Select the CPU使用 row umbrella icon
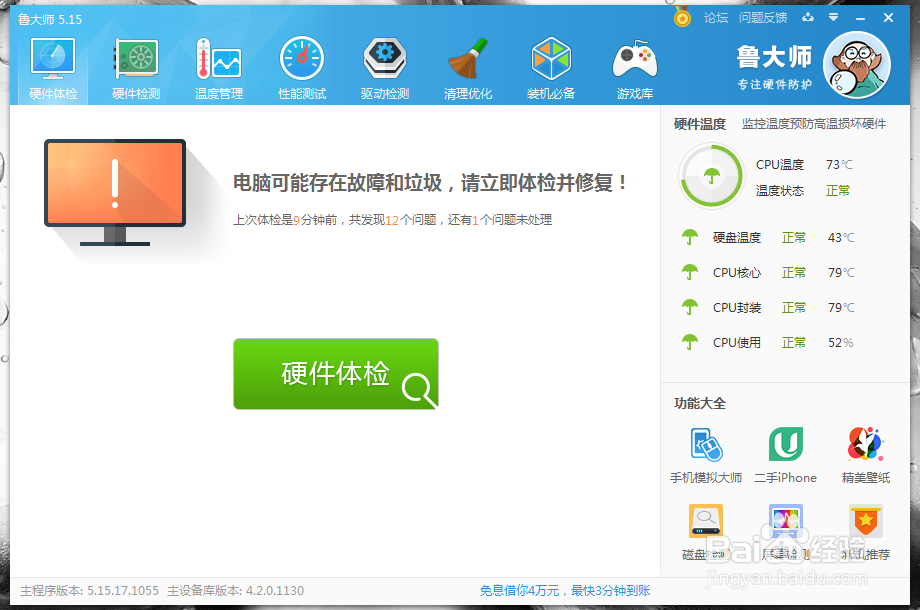The height and width of the screenshot is (610, 920). point(690,342)
